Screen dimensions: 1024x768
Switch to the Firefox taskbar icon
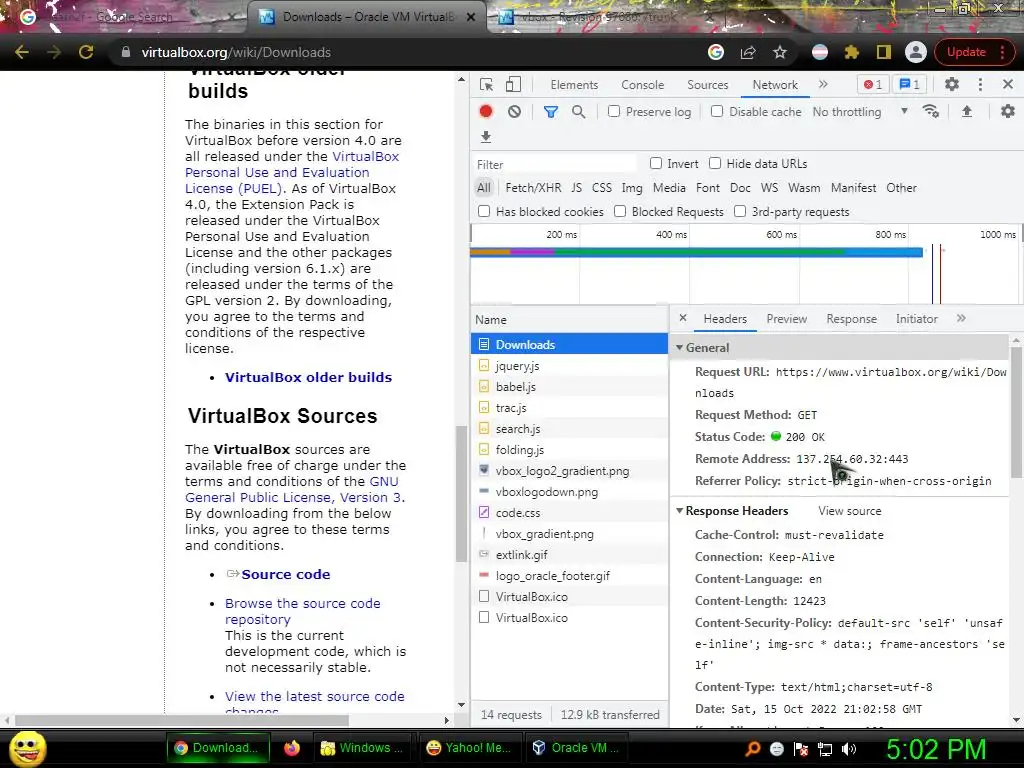coord(292,748)
